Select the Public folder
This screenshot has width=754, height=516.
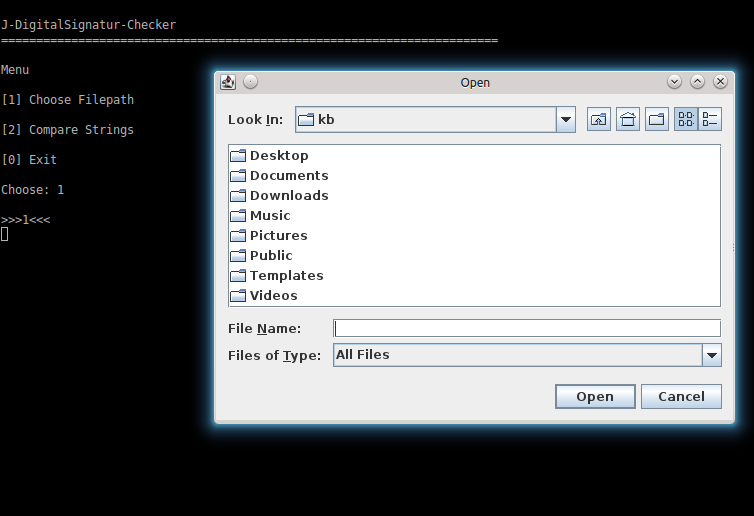click(x=261, y=255)
